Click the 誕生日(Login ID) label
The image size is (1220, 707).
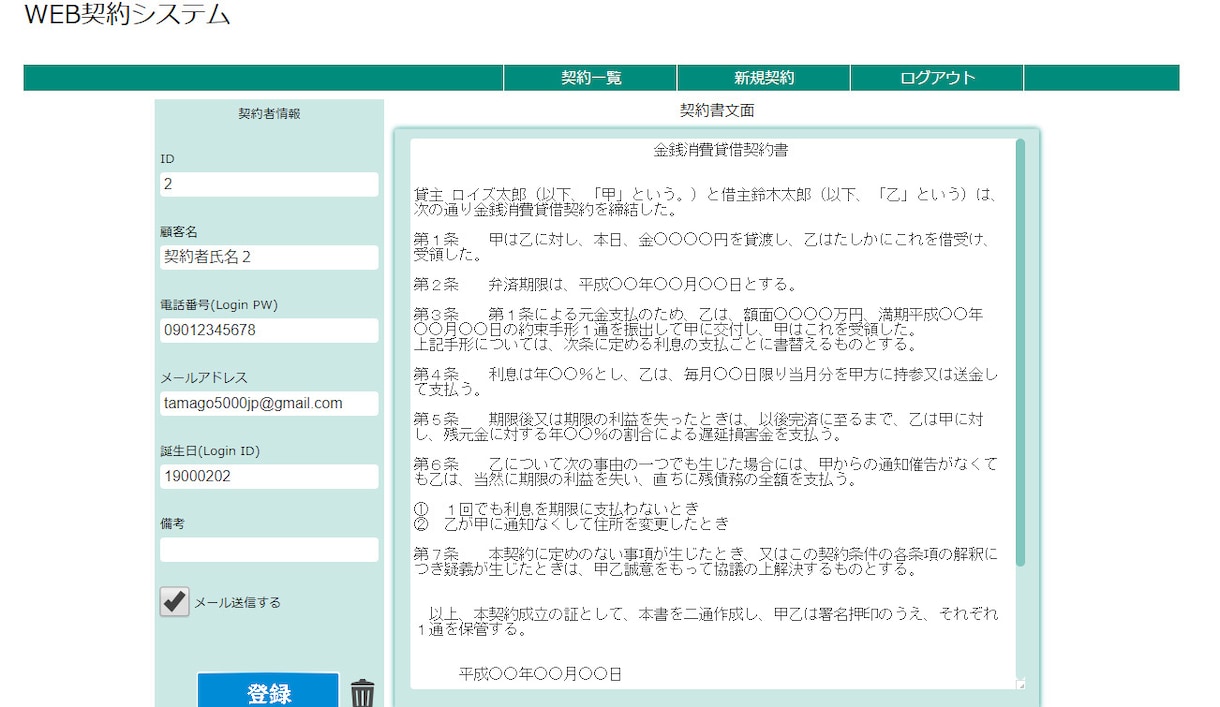pos(210,451)
